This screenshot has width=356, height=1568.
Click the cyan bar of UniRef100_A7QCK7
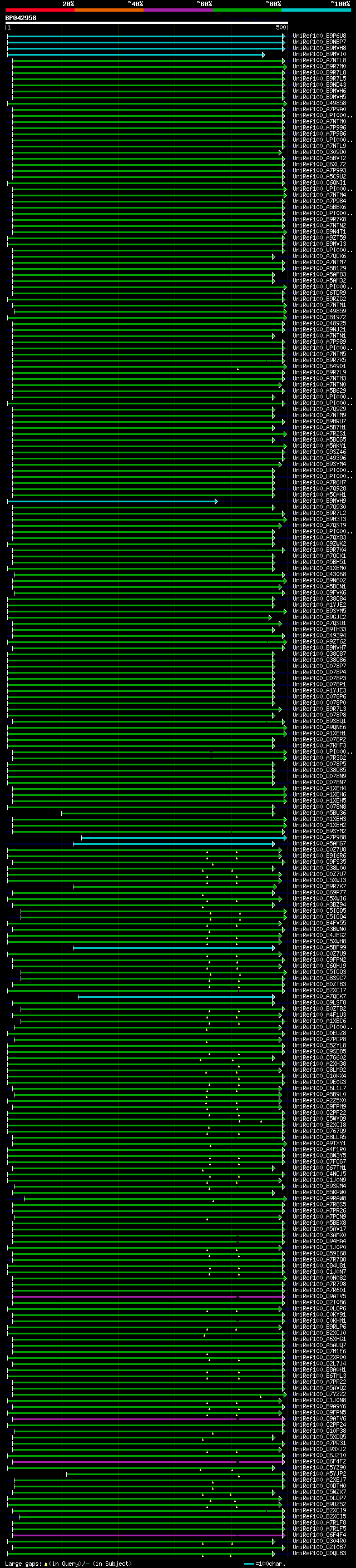point(176,996)
